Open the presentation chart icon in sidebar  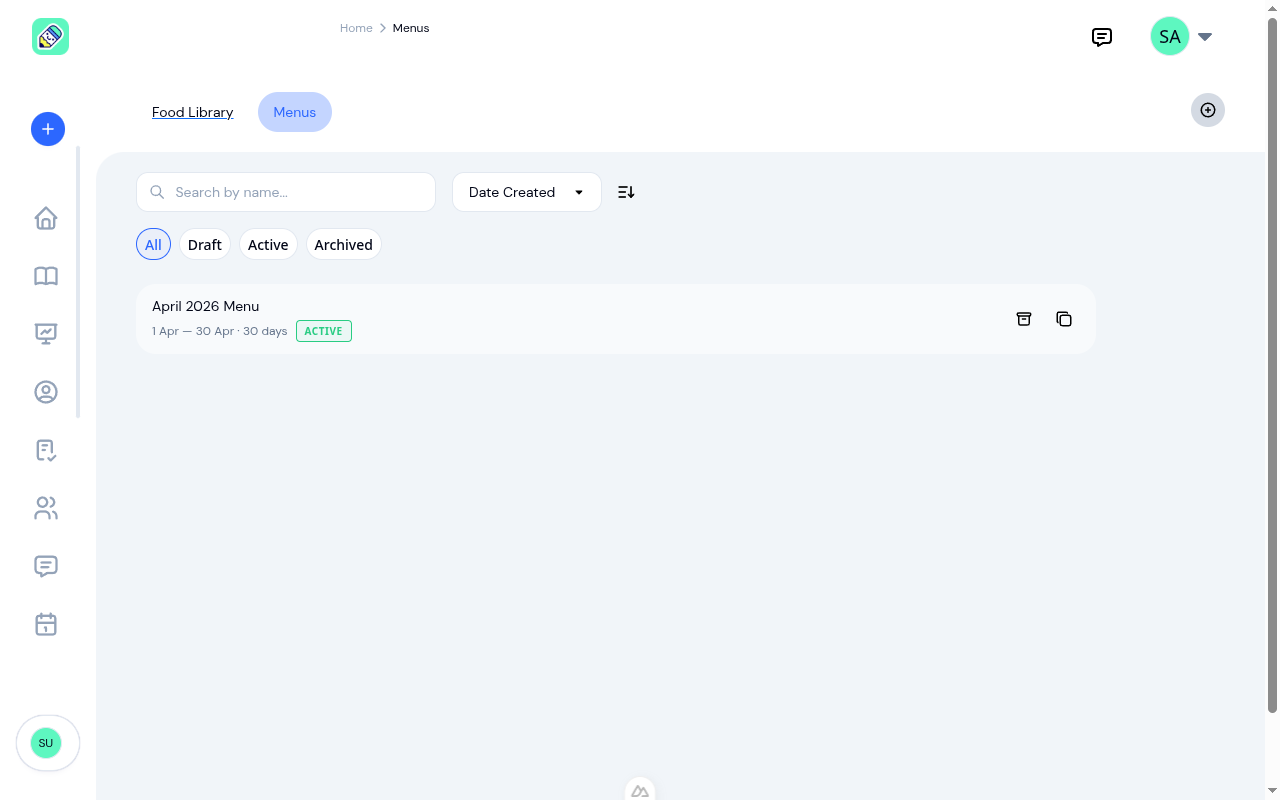point(46,334)
